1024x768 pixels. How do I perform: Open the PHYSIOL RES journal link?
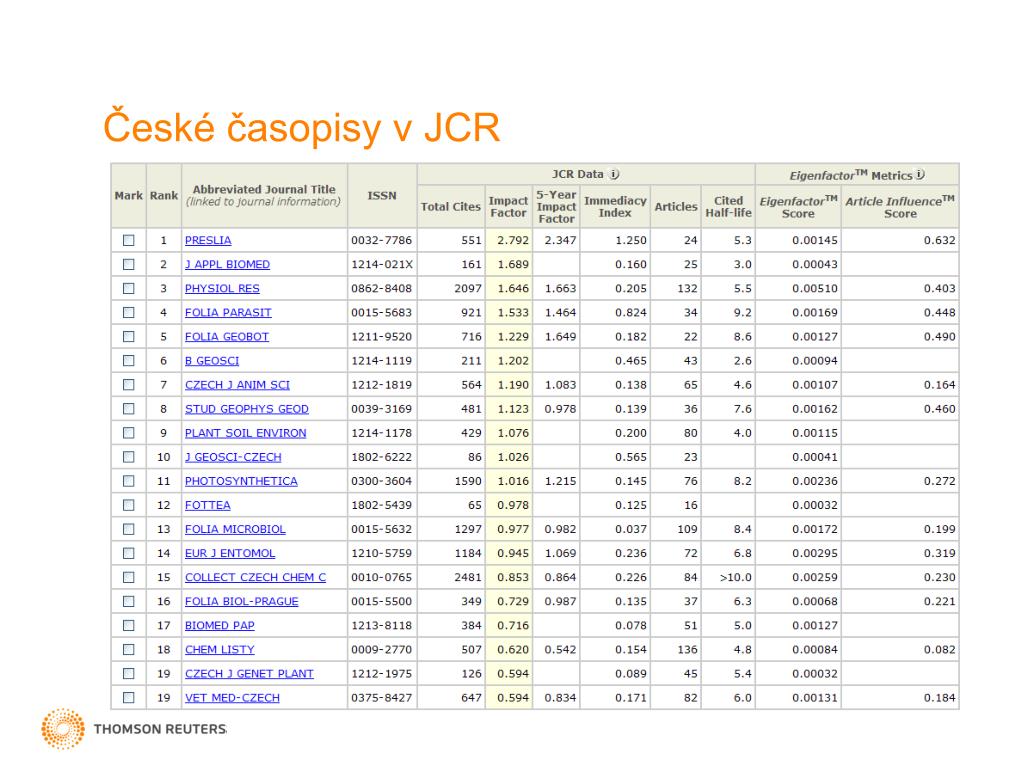(x=222, y=289)
